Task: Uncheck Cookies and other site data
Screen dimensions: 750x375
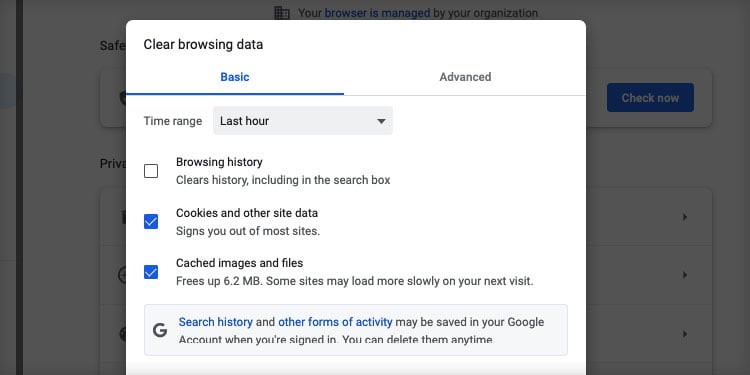Action: (x=151, y=221)
